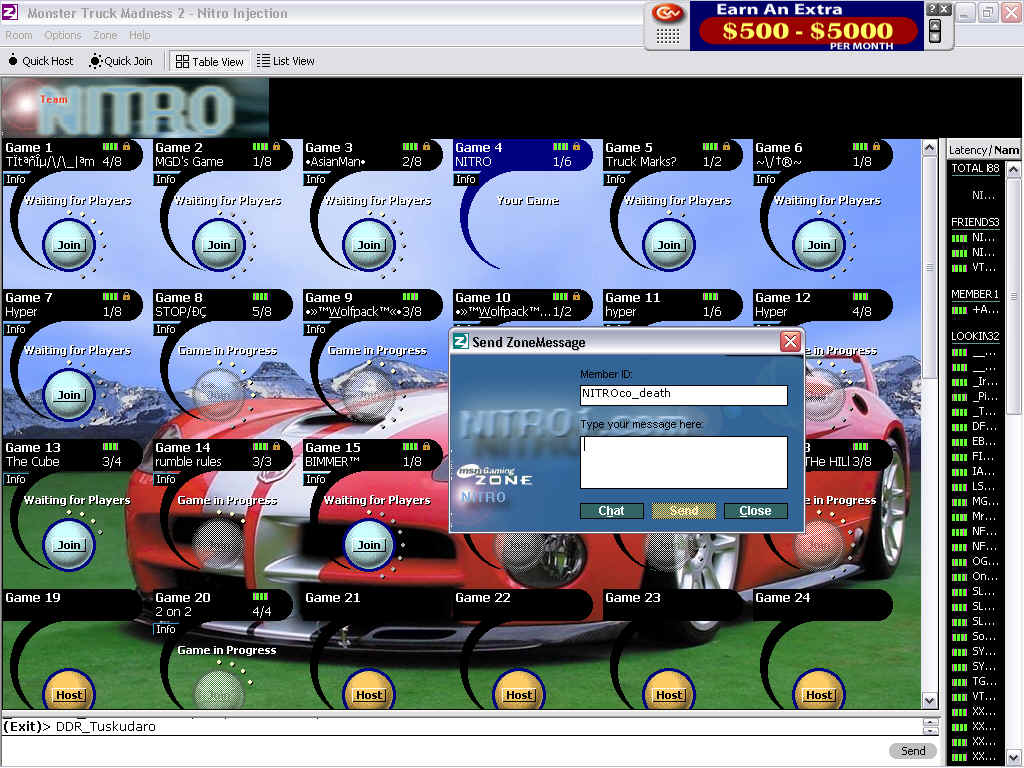Show Info for Game 4 NITRO
Viewport: 1024px width, 768px height.
pyautogui.click(x=466, y=180)
